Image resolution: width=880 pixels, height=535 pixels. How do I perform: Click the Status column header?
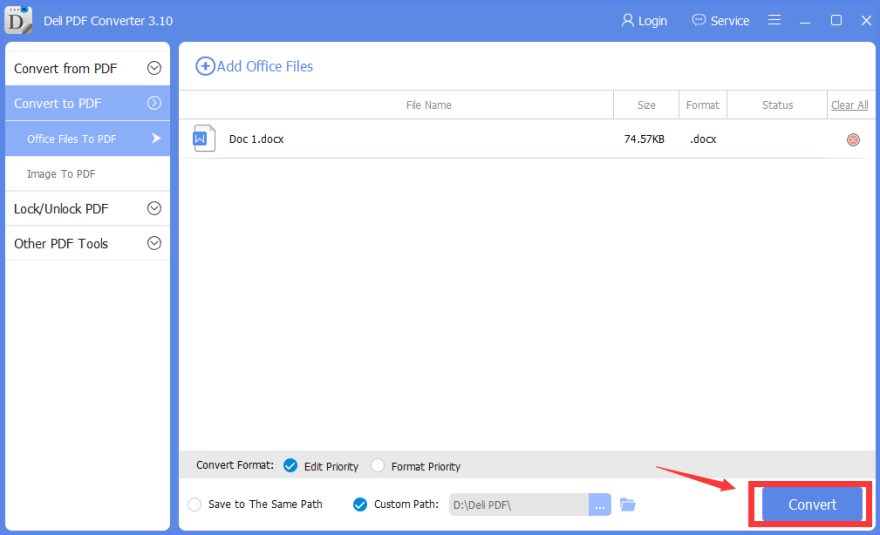tap(777, 105)
